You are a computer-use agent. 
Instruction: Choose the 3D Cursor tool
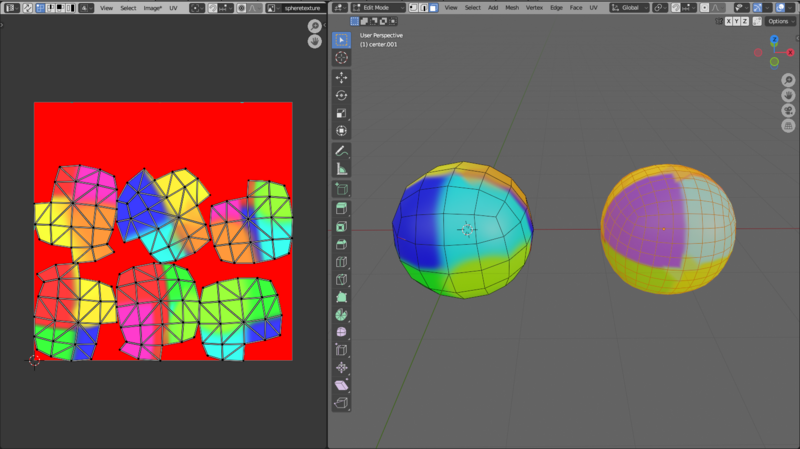click(342, 58)
